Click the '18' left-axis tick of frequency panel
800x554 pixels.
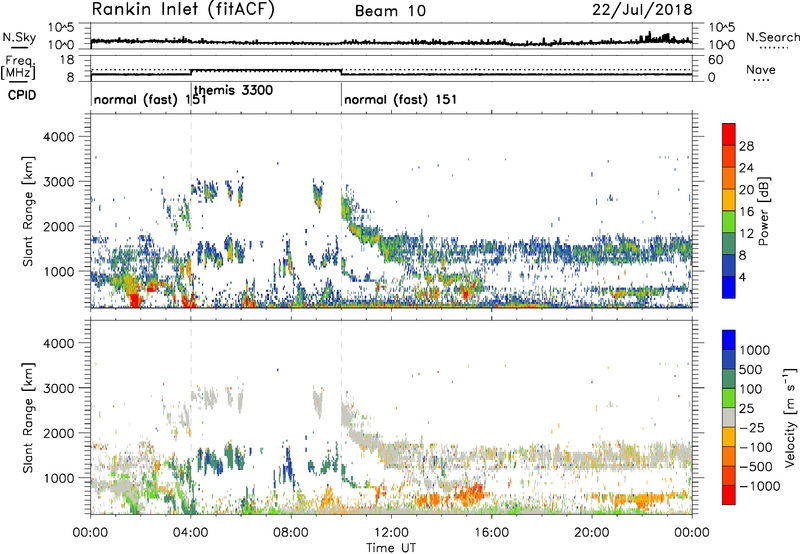point(67,60)
